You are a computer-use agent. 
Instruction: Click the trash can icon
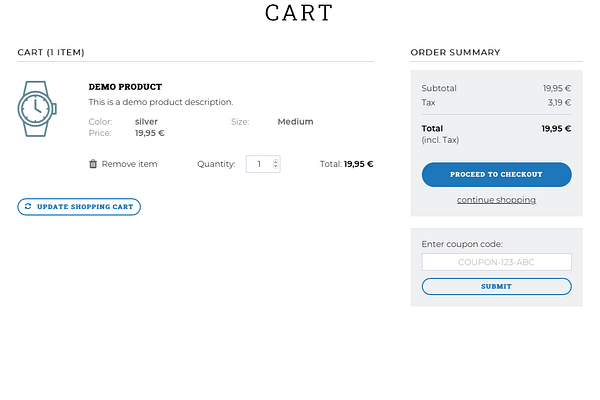(93, 164)
